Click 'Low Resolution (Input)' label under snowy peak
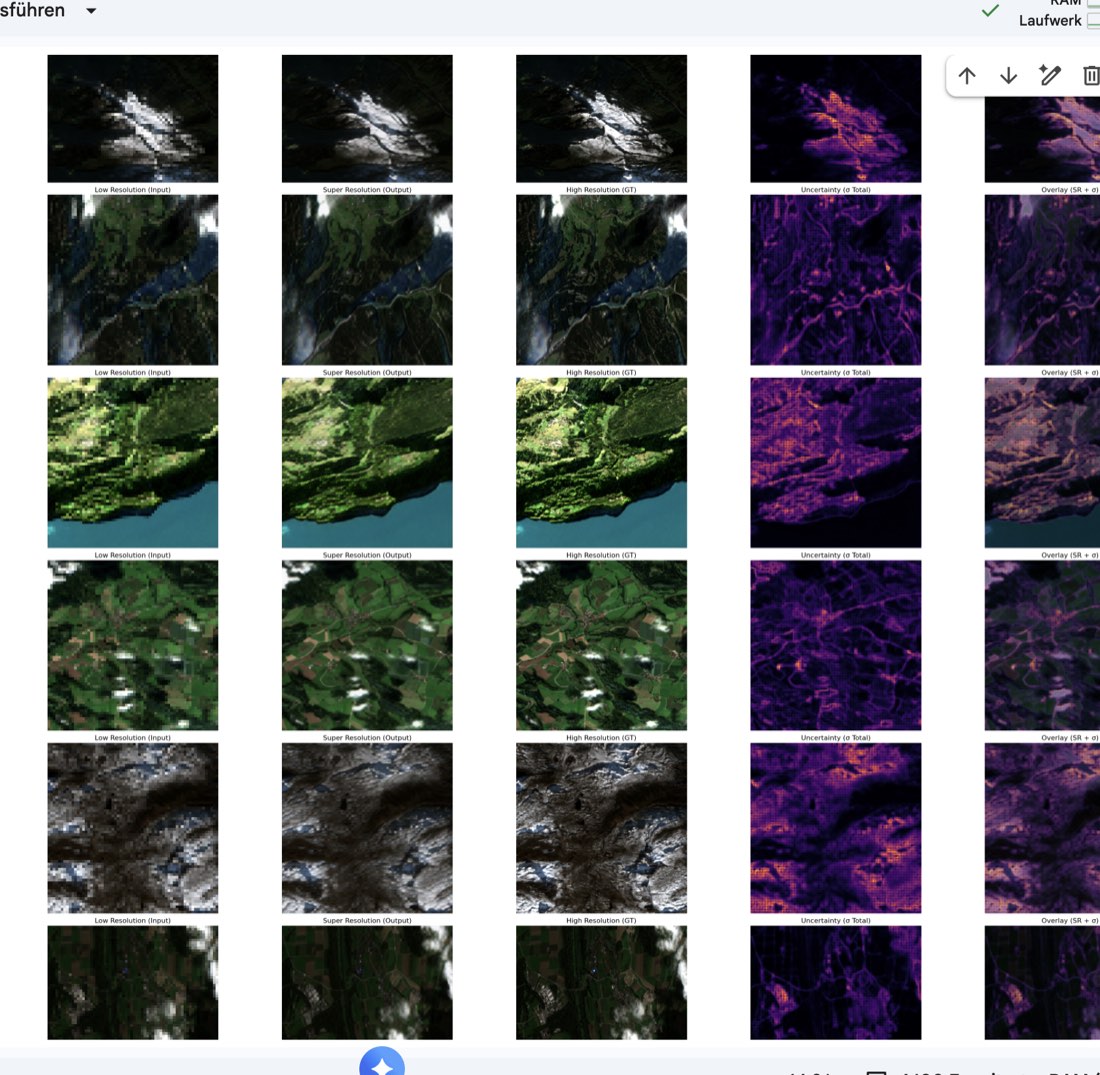This screenshot has height=1075, width=1100. (133, 189)
